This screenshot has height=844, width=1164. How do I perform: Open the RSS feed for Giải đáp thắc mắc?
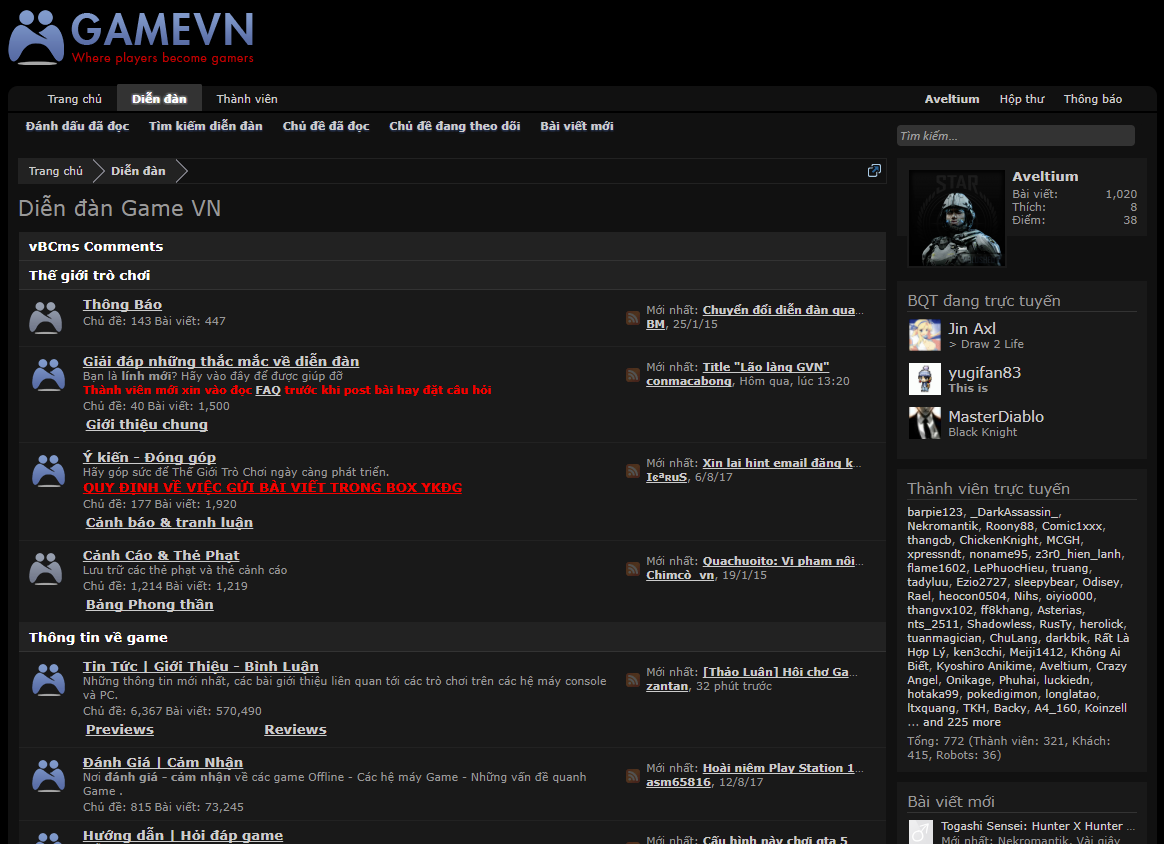632,375
